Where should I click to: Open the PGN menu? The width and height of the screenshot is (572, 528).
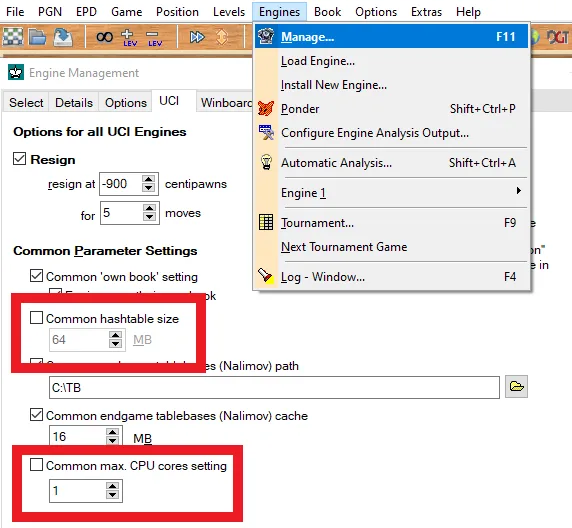click(x=50, y=12)
